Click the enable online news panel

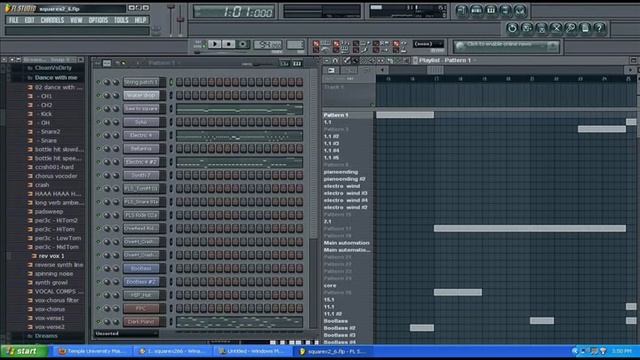tap(507, 46)
